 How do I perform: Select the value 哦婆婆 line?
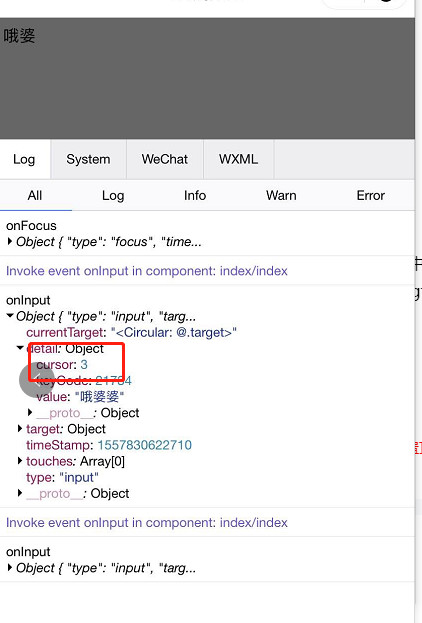click(x=80, y=397)
